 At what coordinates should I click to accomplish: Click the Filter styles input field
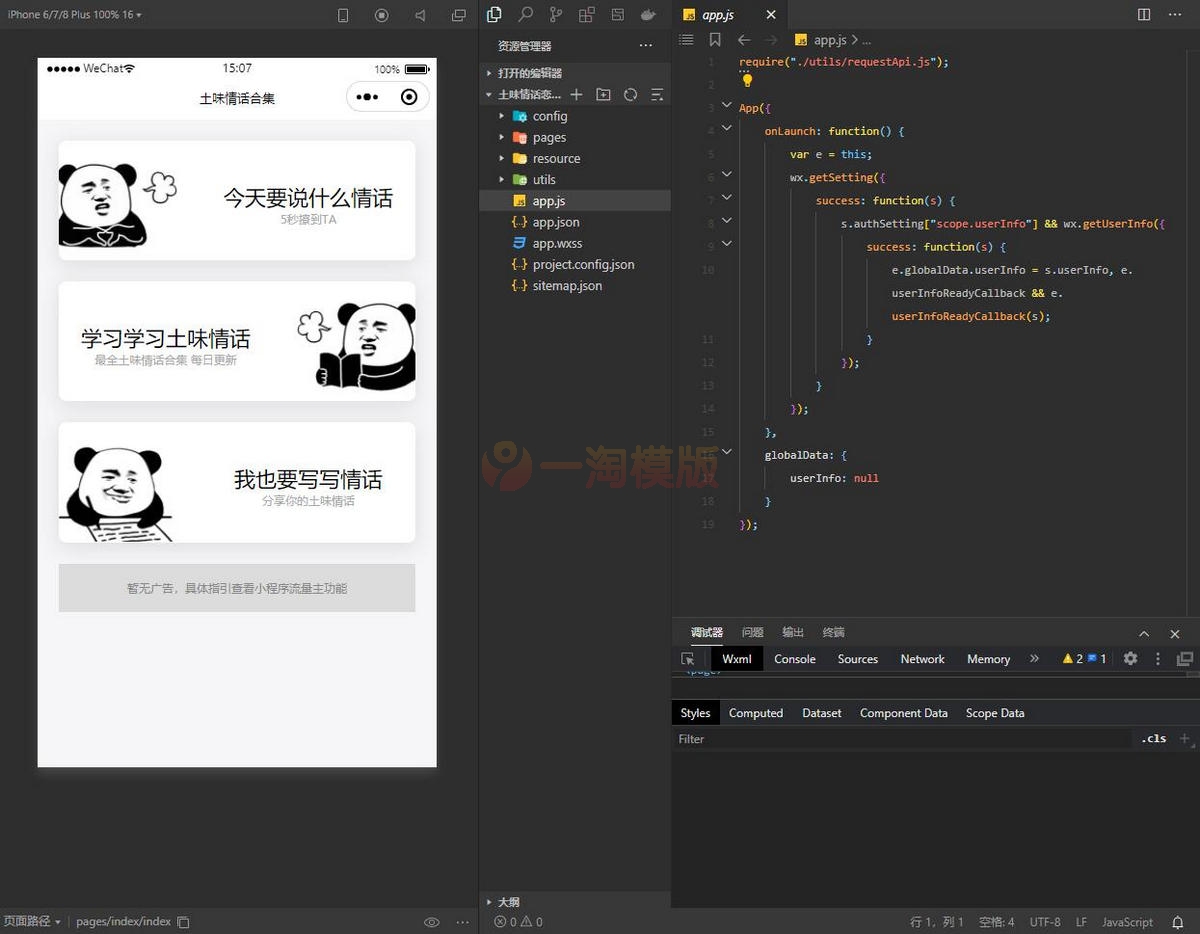900,739
